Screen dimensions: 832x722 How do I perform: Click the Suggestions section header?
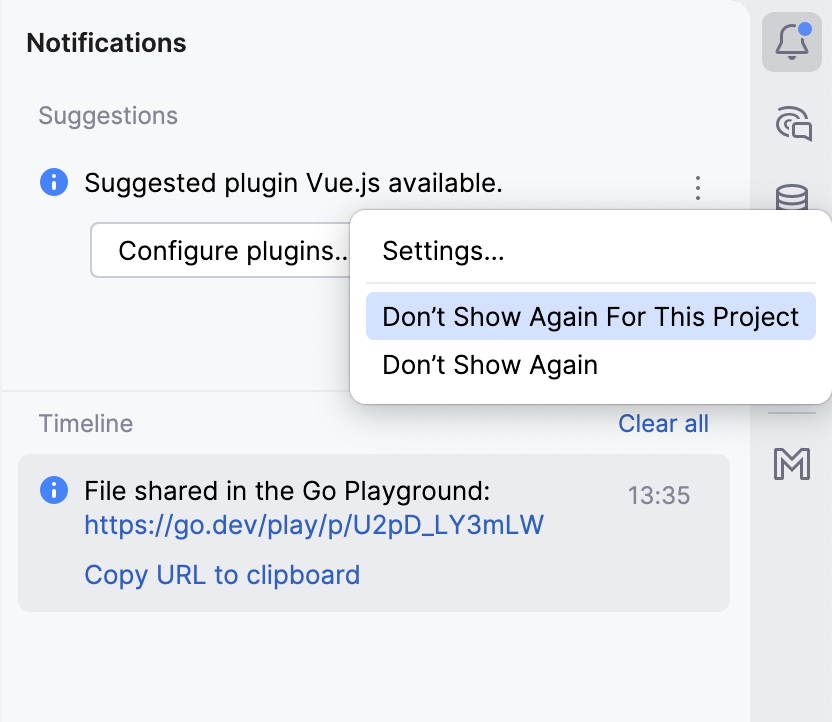tap(108, 116)
